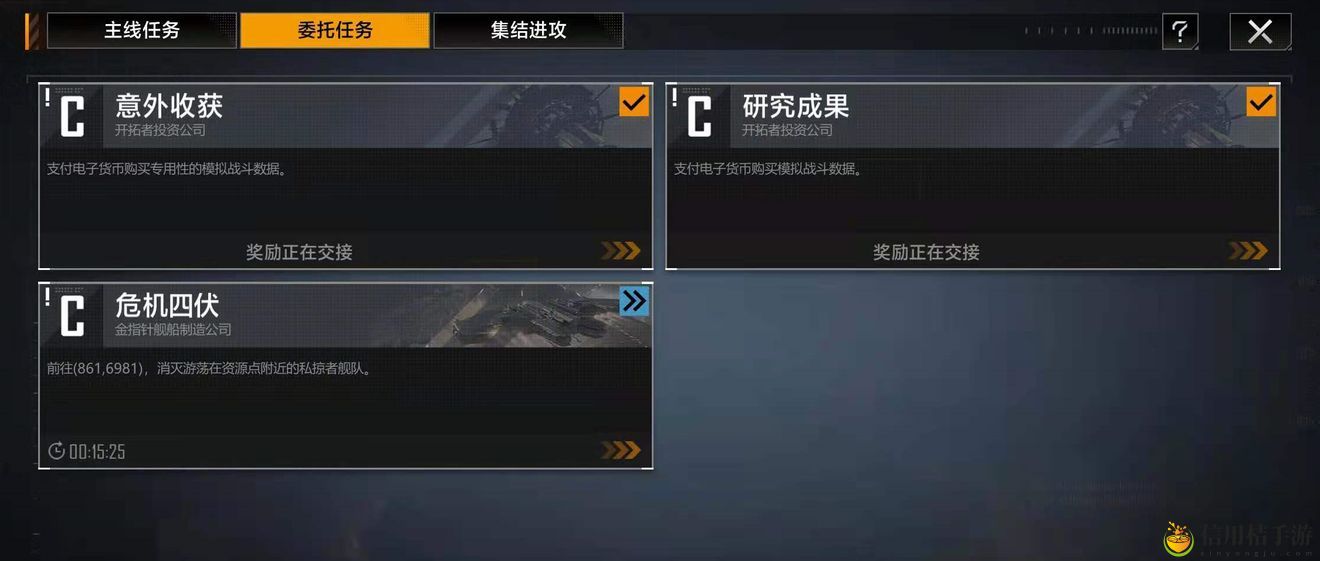Click the blue double-arrow icon on 危机四伏
This screenshot has height=561, width=1320.
click(x=634, y=301)
